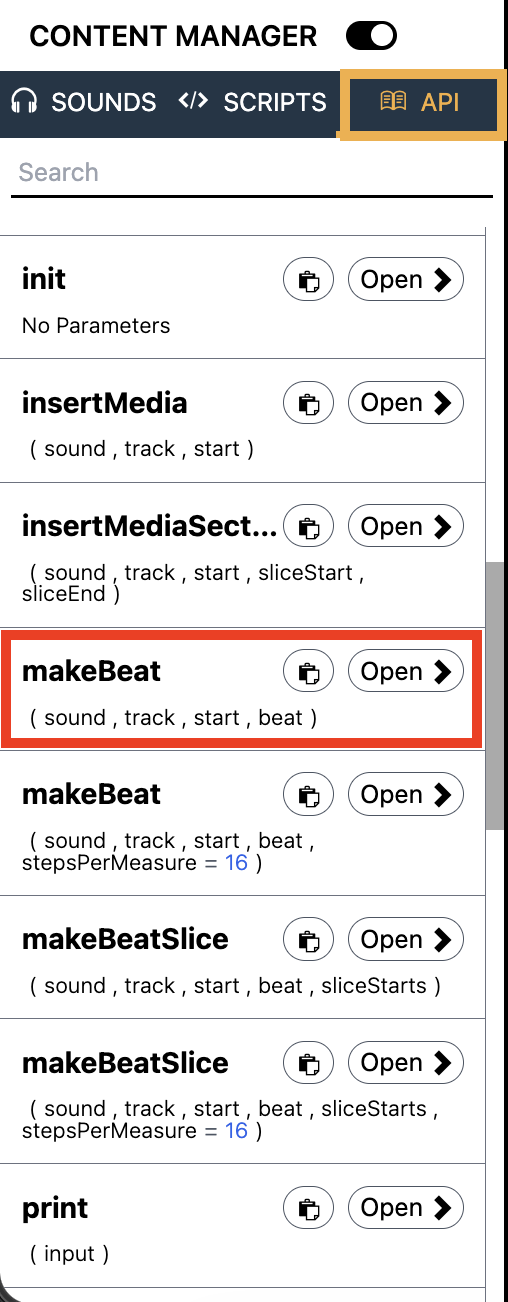Image resolution: width=508 pixels, height=1302 pixels.
Task: Click paste icon next to print function
Action: click(x=309, y=1208)
